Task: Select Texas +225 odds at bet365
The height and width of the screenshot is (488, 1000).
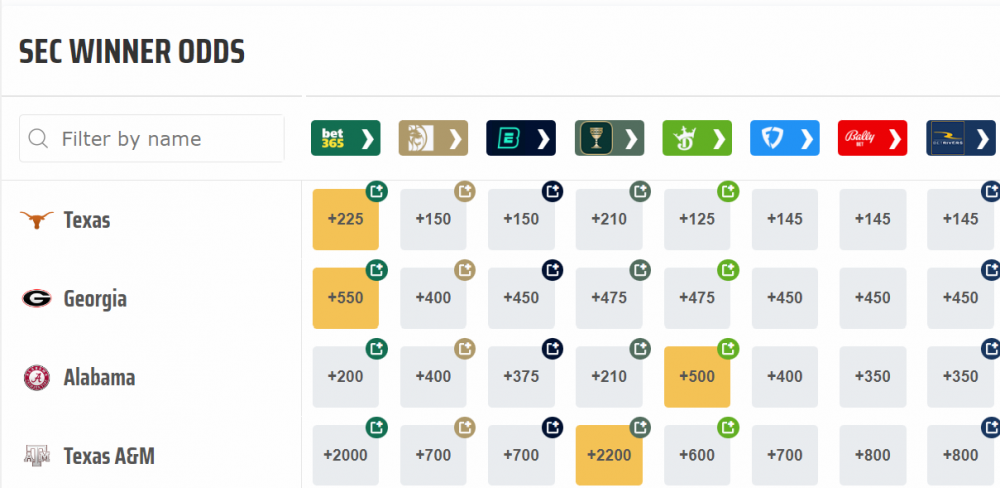Action: 344,220
